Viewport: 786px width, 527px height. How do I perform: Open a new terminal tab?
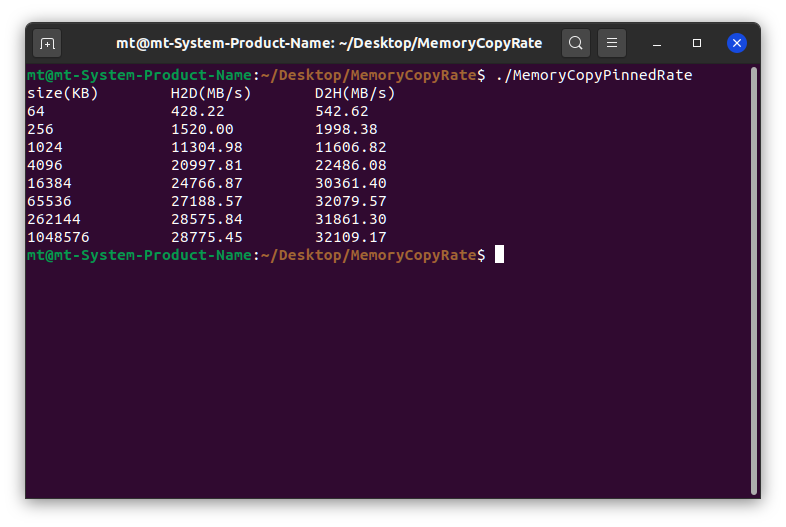(47, 43)
